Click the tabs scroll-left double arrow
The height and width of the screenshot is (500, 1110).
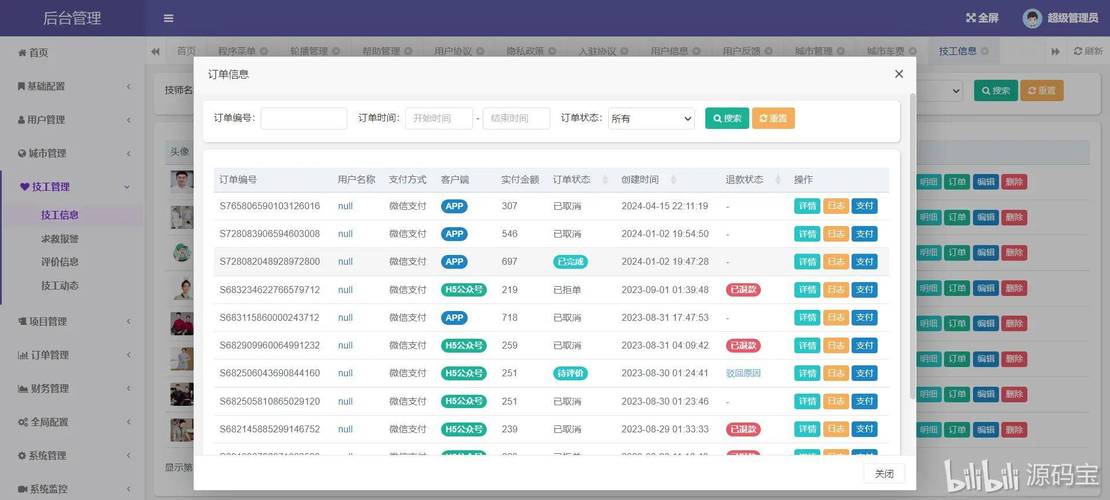click(x=155, y=52)
